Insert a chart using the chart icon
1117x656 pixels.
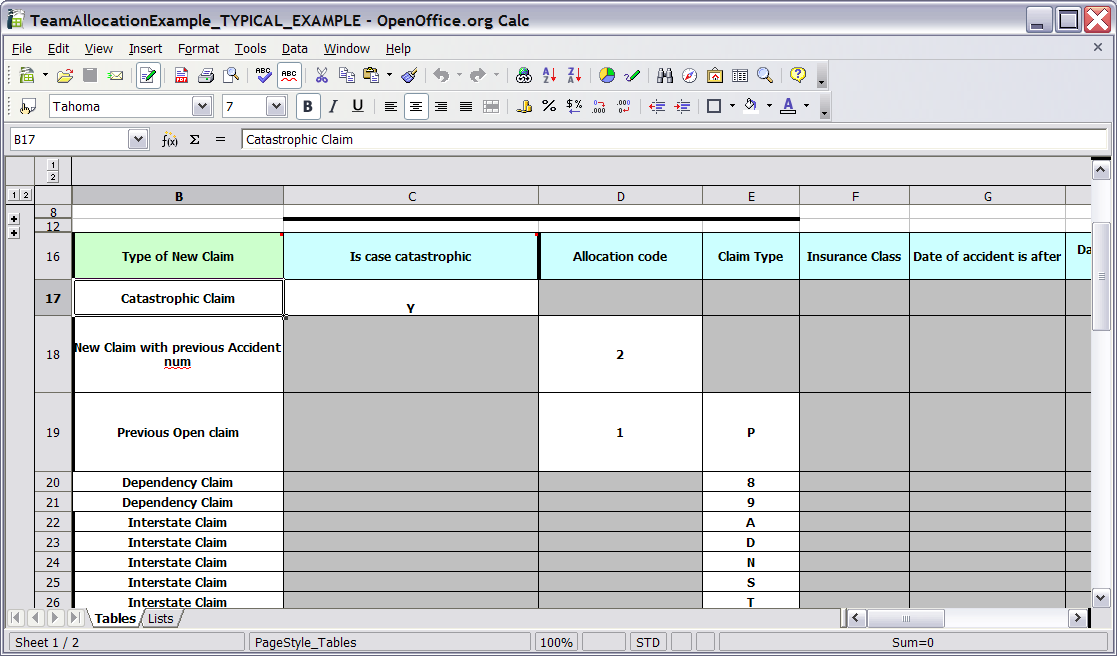pyautogui.click(x=607, y=76)
